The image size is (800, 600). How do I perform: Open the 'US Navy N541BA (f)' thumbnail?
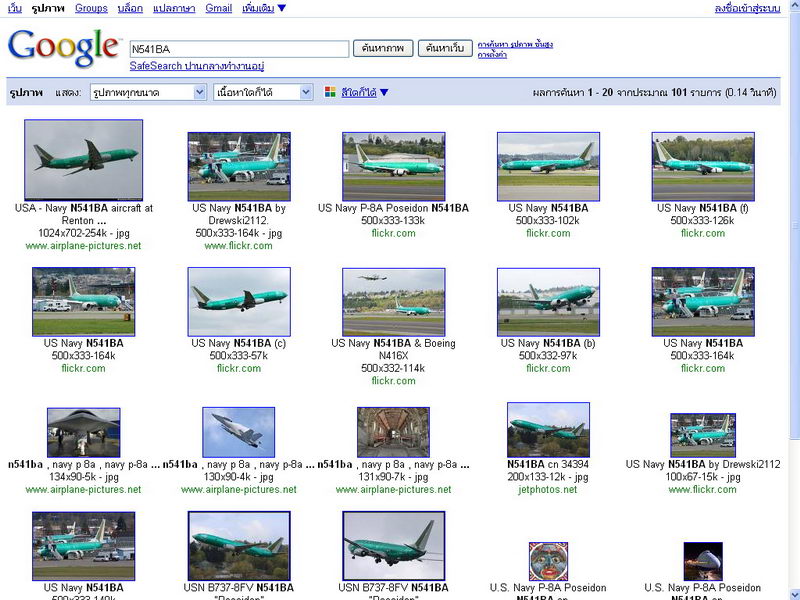(703, 166)
